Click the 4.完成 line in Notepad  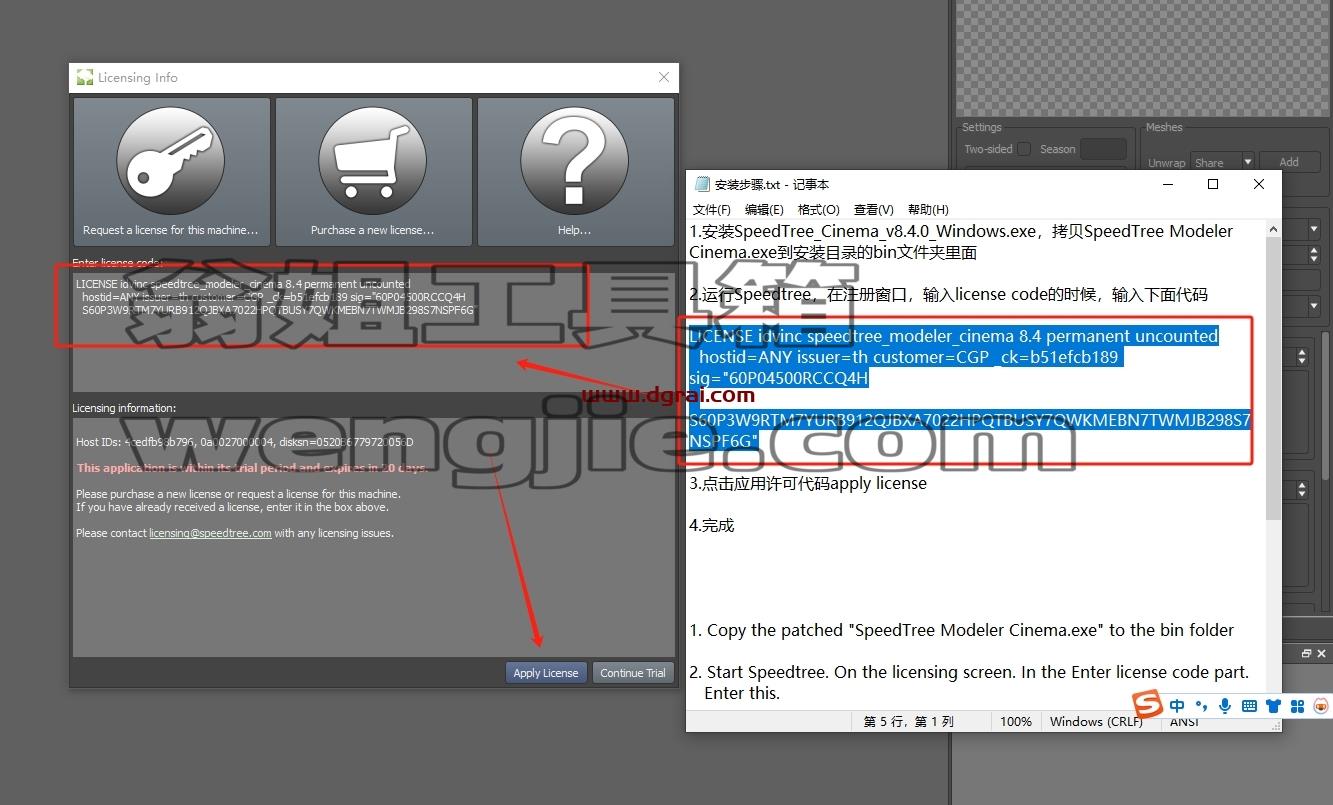point(712,525)
